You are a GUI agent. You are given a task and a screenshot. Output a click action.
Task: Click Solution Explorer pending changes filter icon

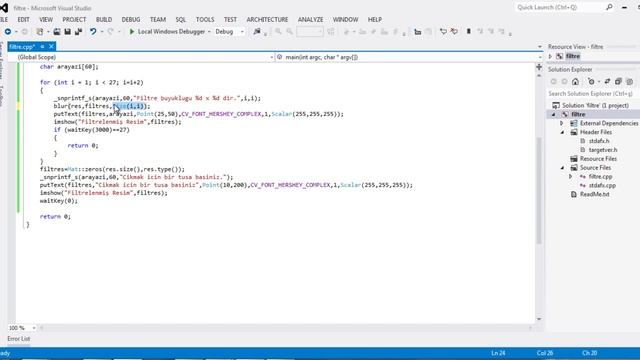[591, 82]
